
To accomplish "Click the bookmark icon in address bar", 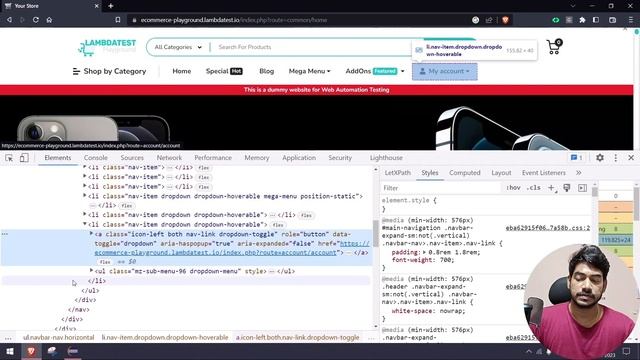I will 118,20.
